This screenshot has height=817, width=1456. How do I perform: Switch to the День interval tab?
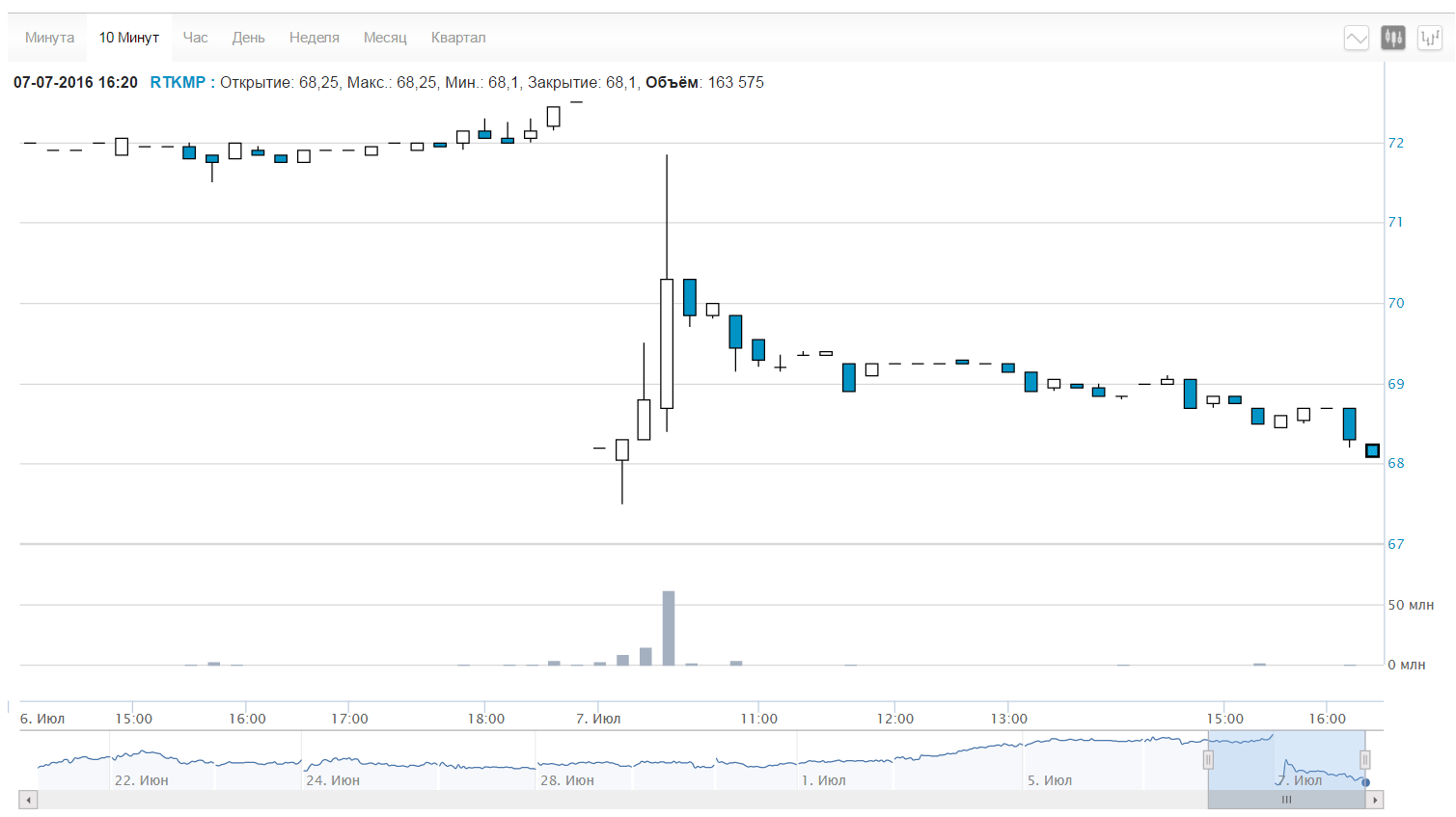coord(248,38)
